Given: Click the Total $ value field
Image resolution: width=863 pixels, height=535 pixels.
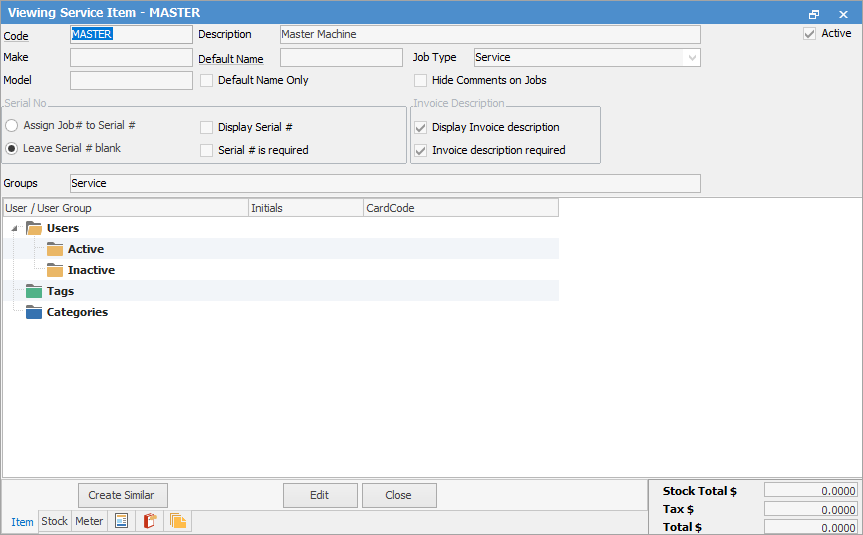Looking at the screenshot, I should point(810,527).
